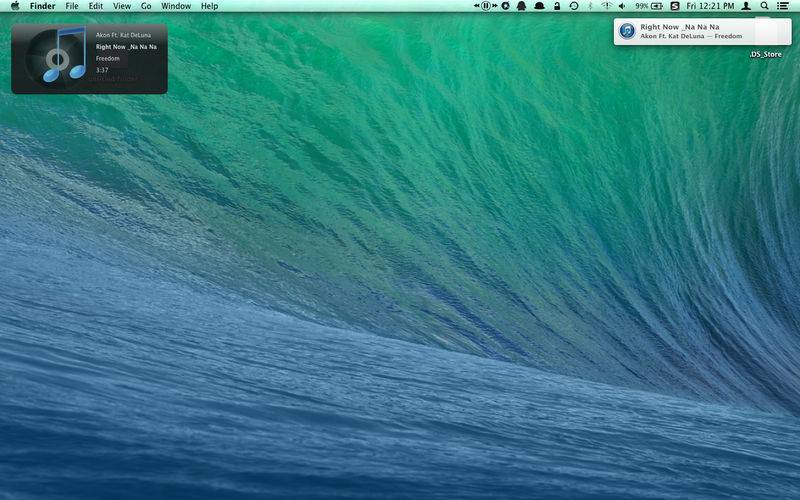Open the View menu
The width and height of the screenshot is (800, 500).
point(122,6)
